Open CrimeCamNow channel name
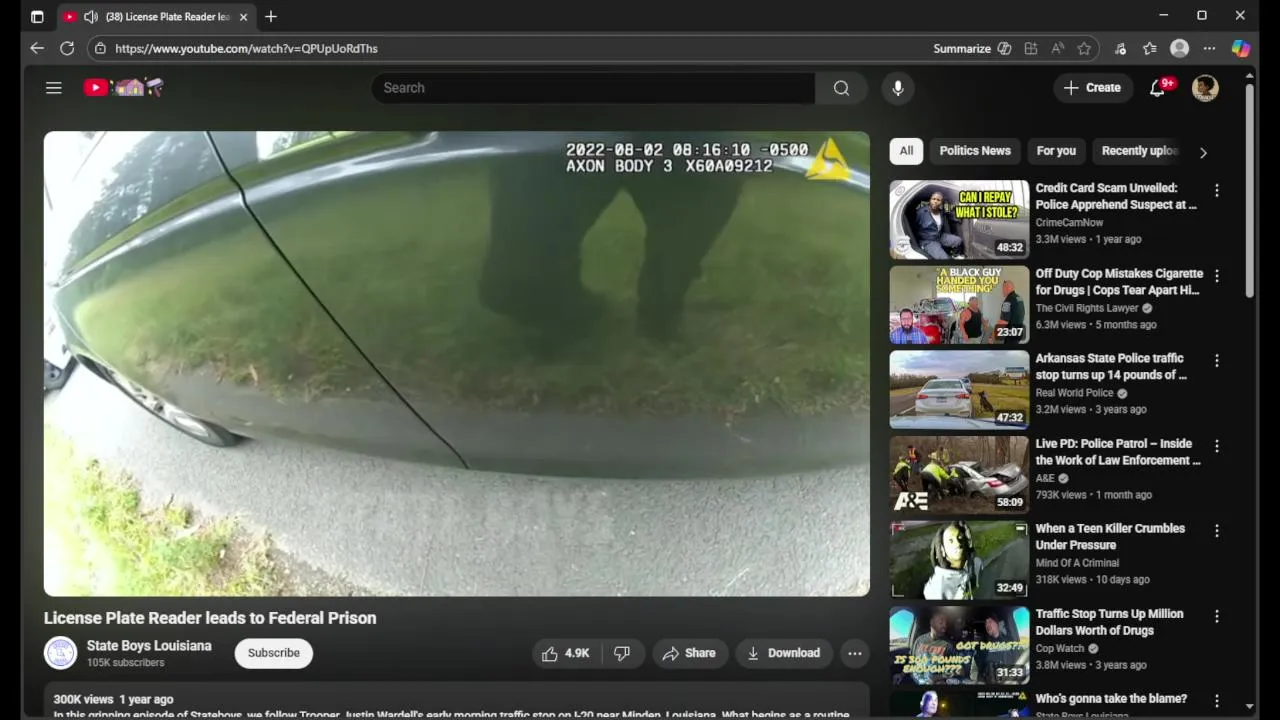This screenshot has width=1280, height=720. [1069, 223]
